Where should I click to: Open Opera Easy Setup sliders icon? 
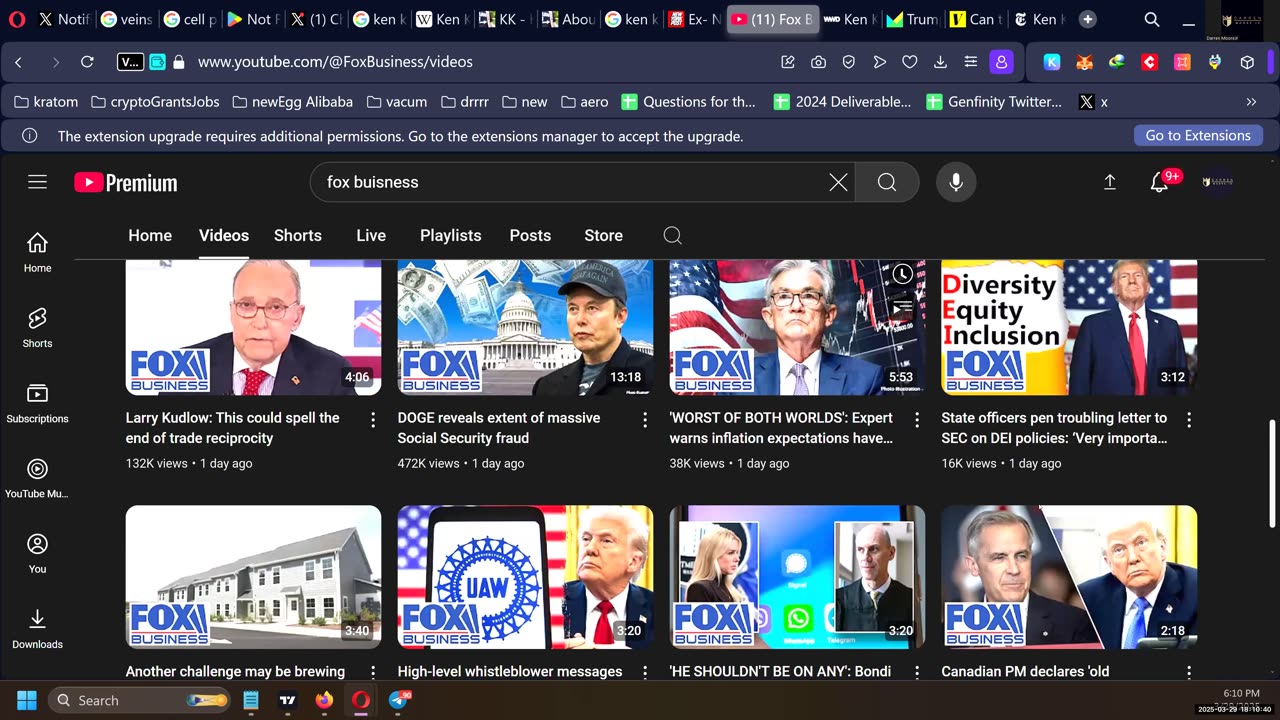tap(970, 62)
